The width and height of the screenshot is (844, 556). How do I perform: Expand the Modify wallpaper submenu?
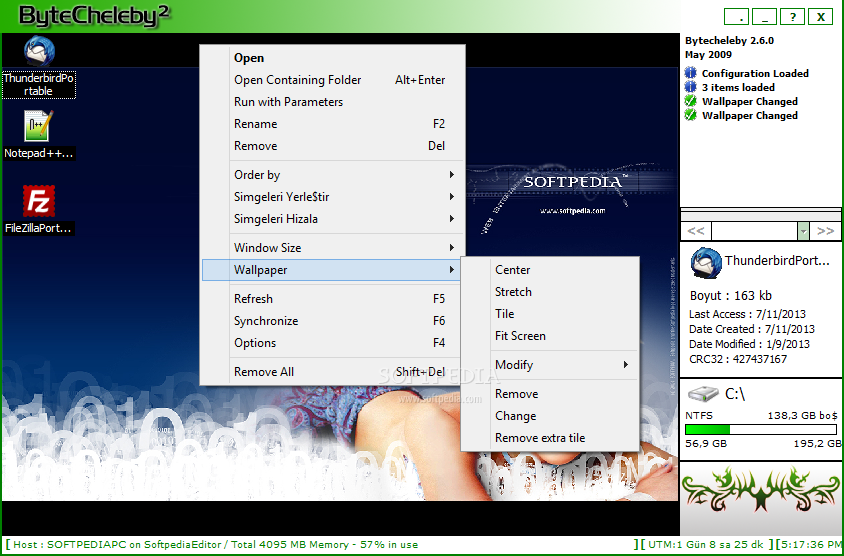tap(550, 365)
